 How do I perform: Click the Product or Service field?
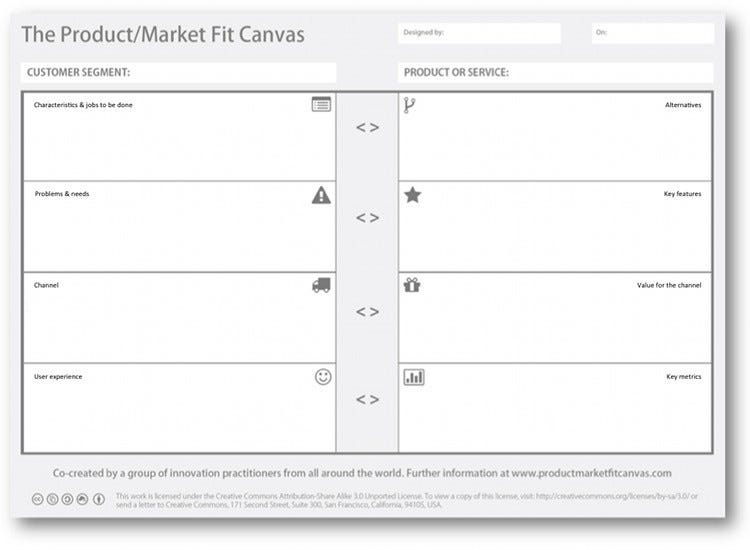[555, 73]
